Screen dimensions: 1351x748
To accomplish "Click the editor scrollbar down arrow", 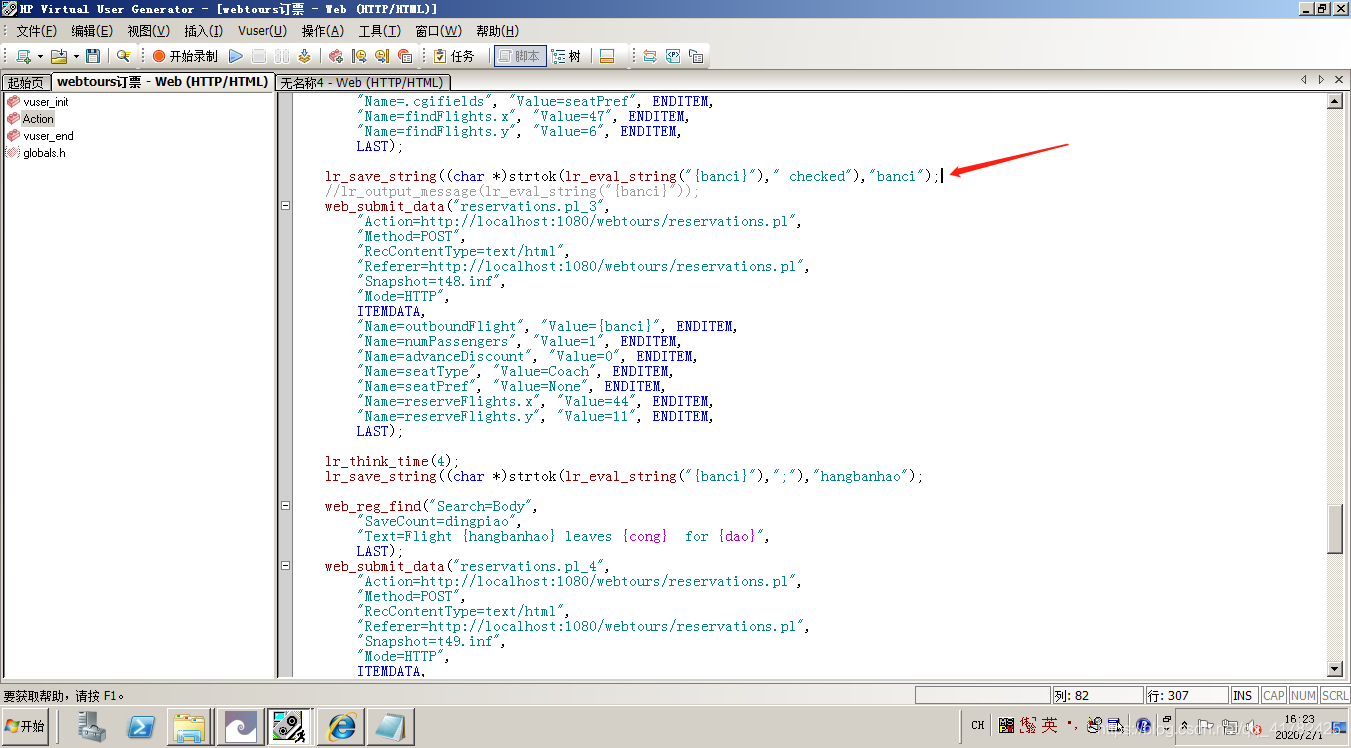I will tap(1334, 669).
